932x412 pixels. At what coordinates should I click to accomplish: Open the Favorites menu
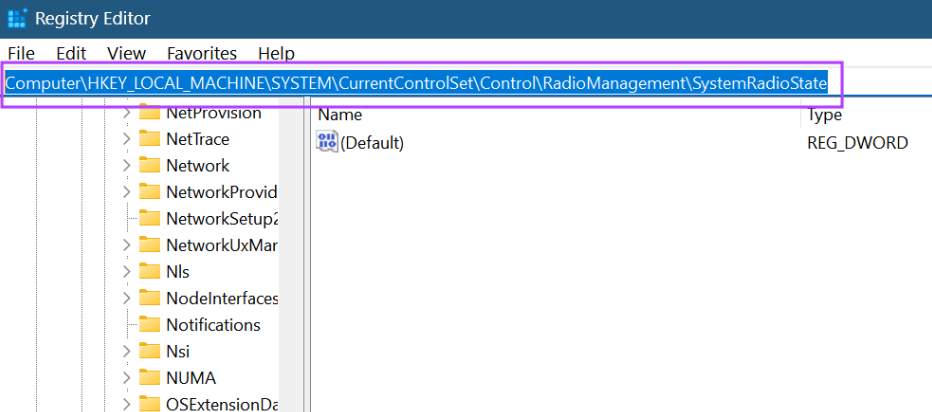pyautogui.click(x=202, y=53)
